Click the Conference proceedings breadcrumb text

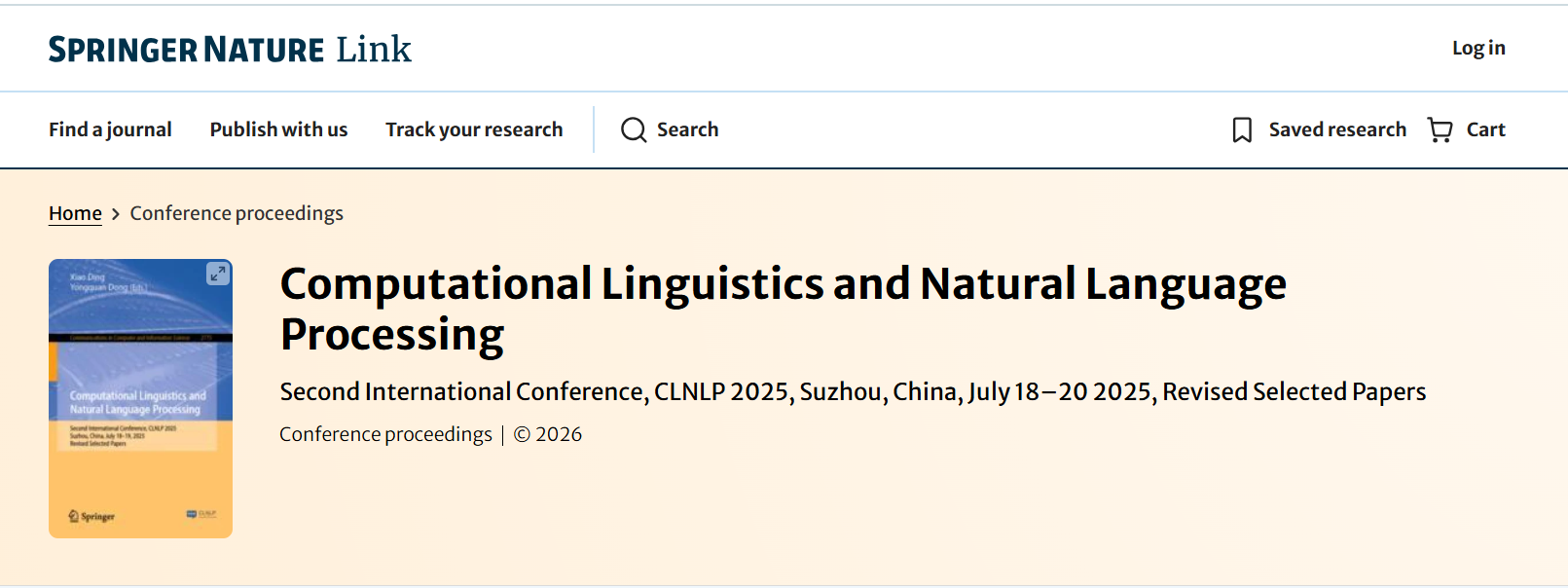pos(237,213)
